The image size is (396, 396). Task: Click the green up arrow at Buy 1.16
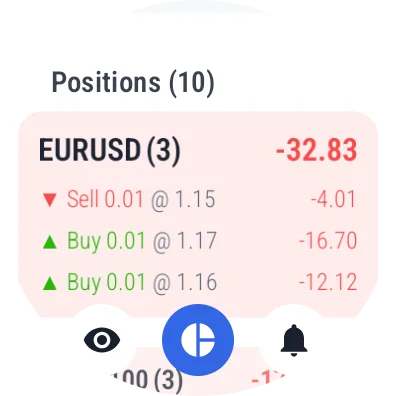coord(50,283)
